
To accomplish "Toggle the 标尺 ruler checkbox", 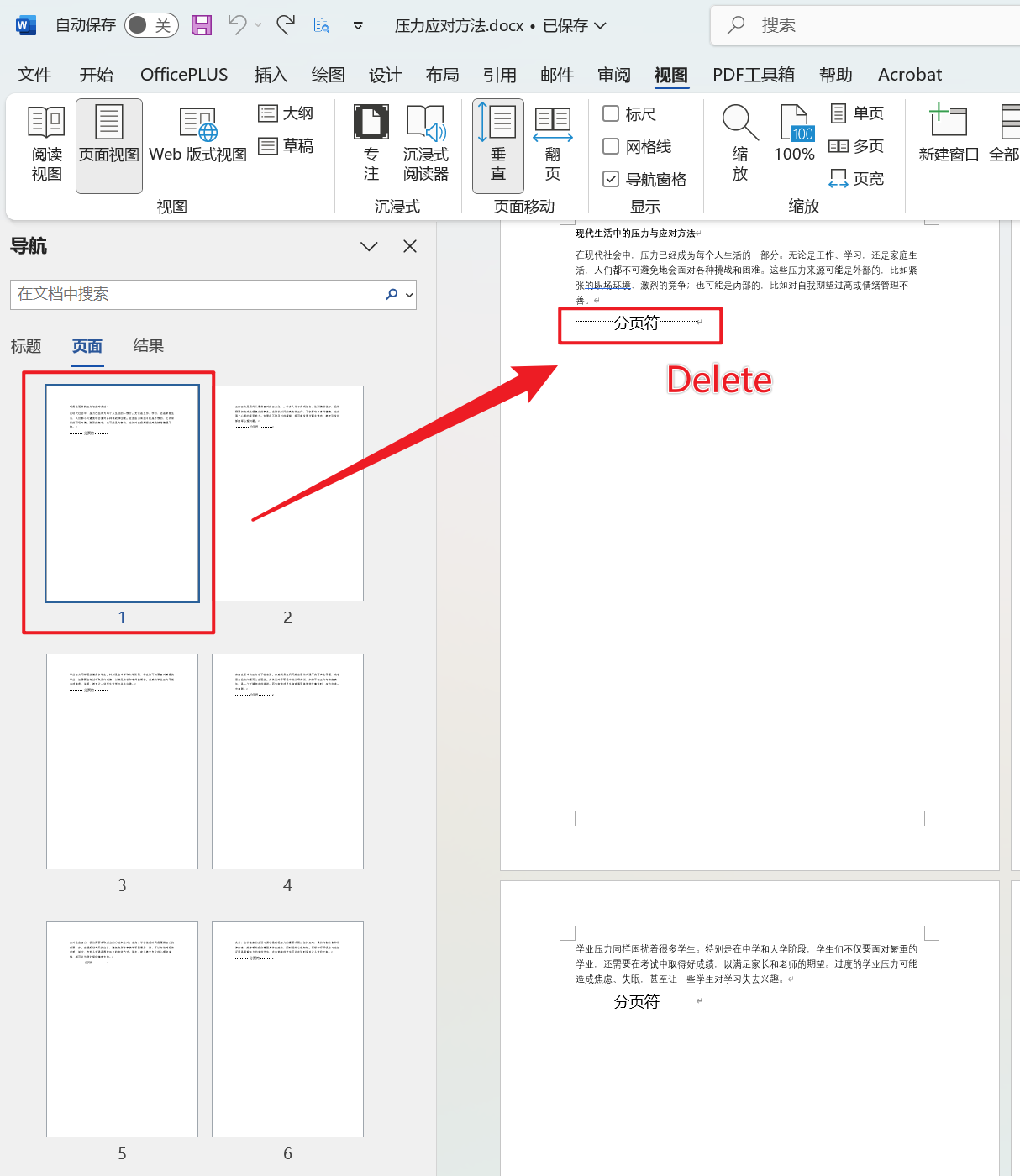I will coord(611,113).
